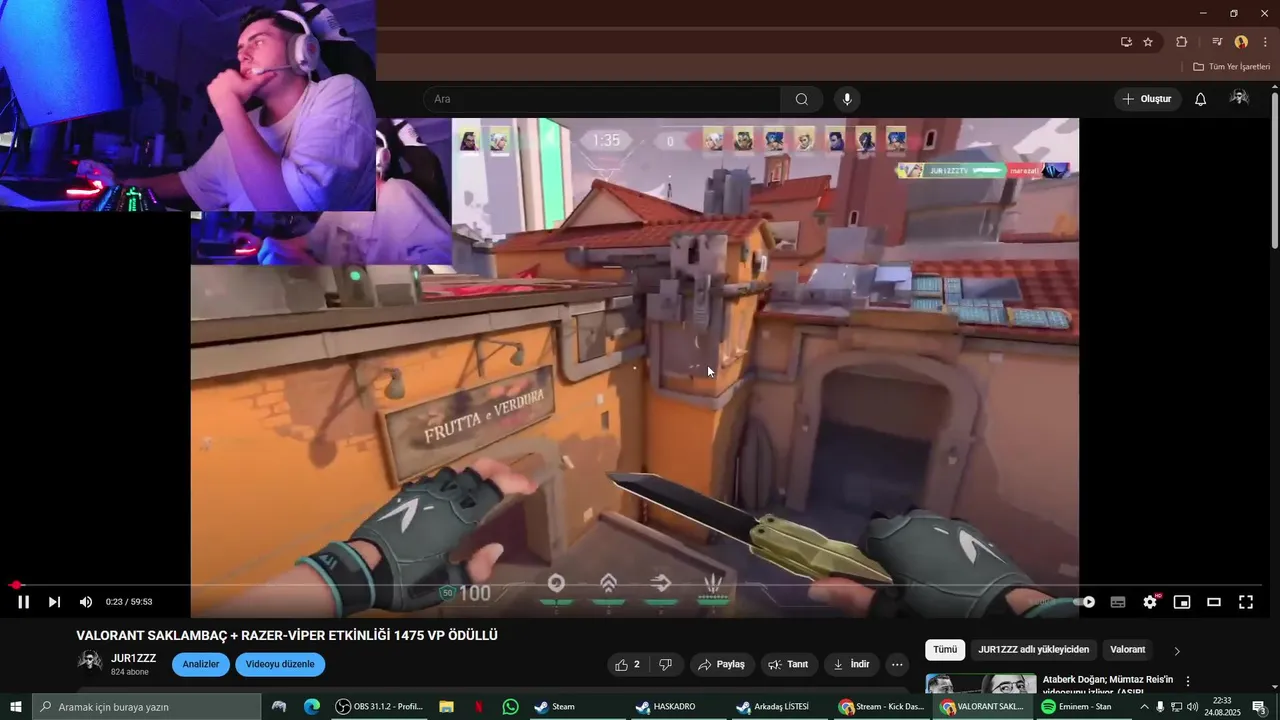The width and height of the screenshot is (1280, 720).
Task: Click the İndir download button
Action: [851, 664]
